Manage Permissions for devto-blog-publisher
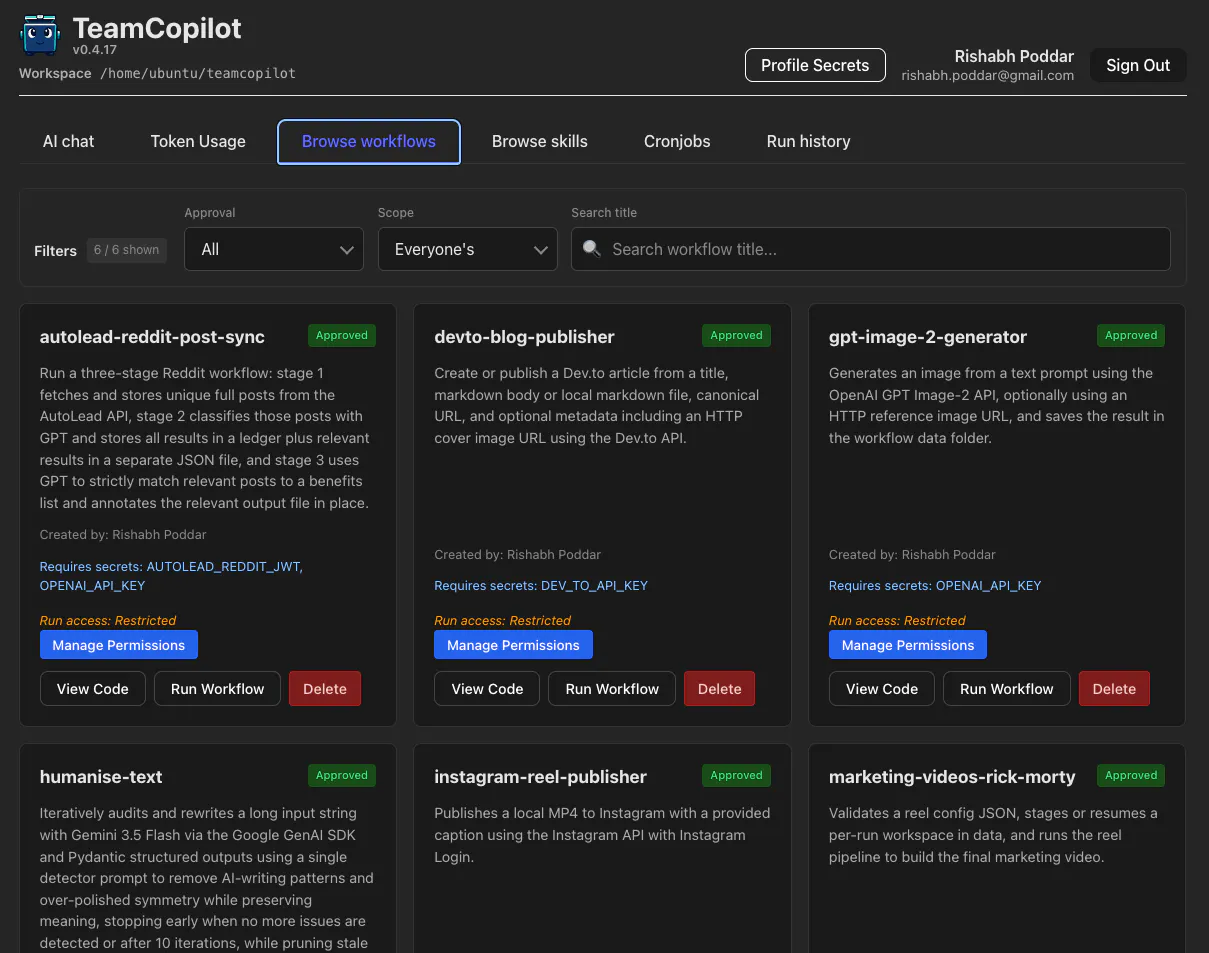Viewport: 1209px width, 953px height. point(513,645)
